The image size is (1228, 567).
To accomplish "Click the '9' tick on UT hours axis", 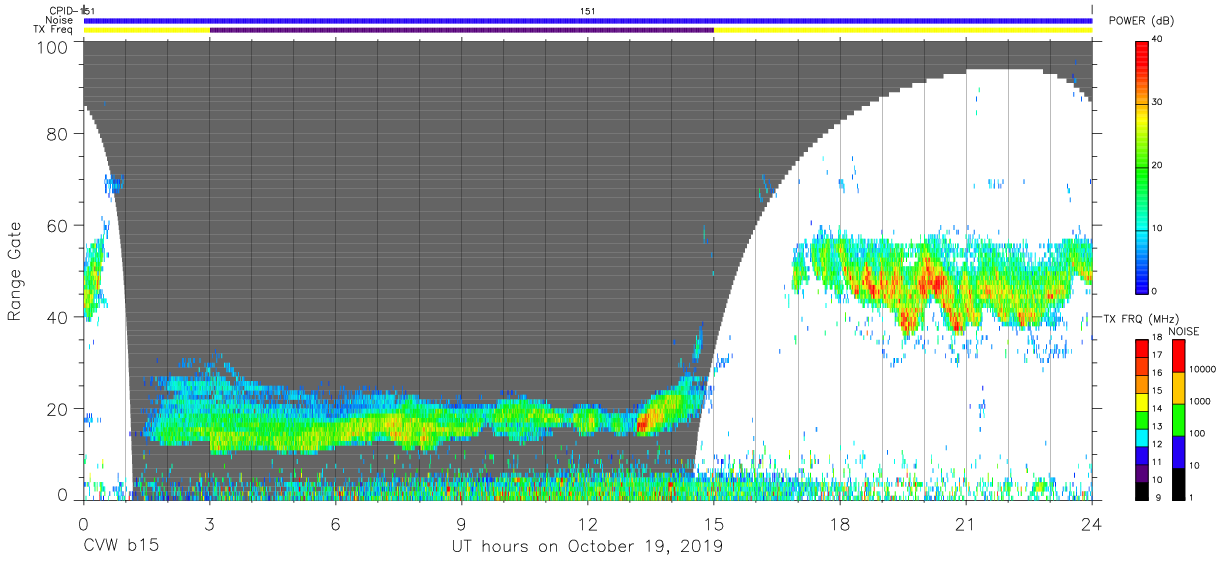I will [x=462, y=523].
